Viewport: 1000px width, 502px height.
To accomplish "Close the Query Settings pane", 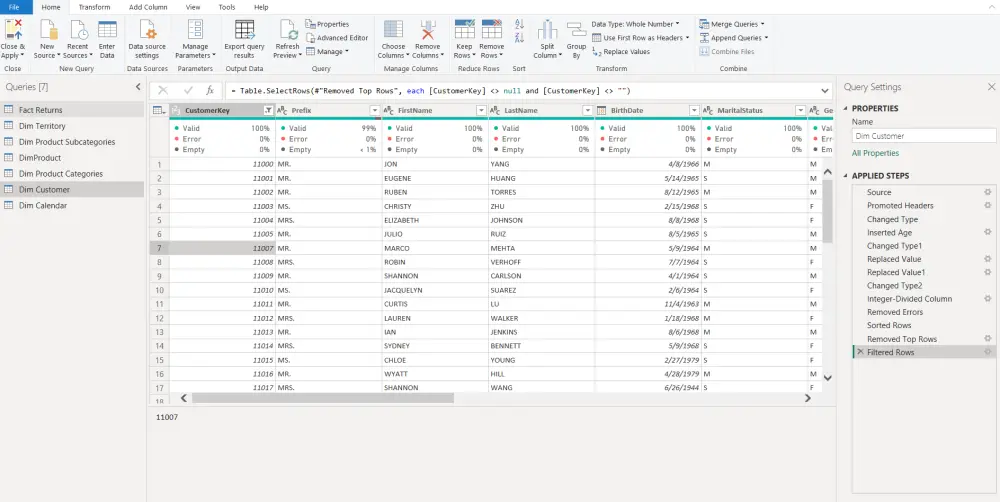I will pyautogui.click(x=991, y=87).
